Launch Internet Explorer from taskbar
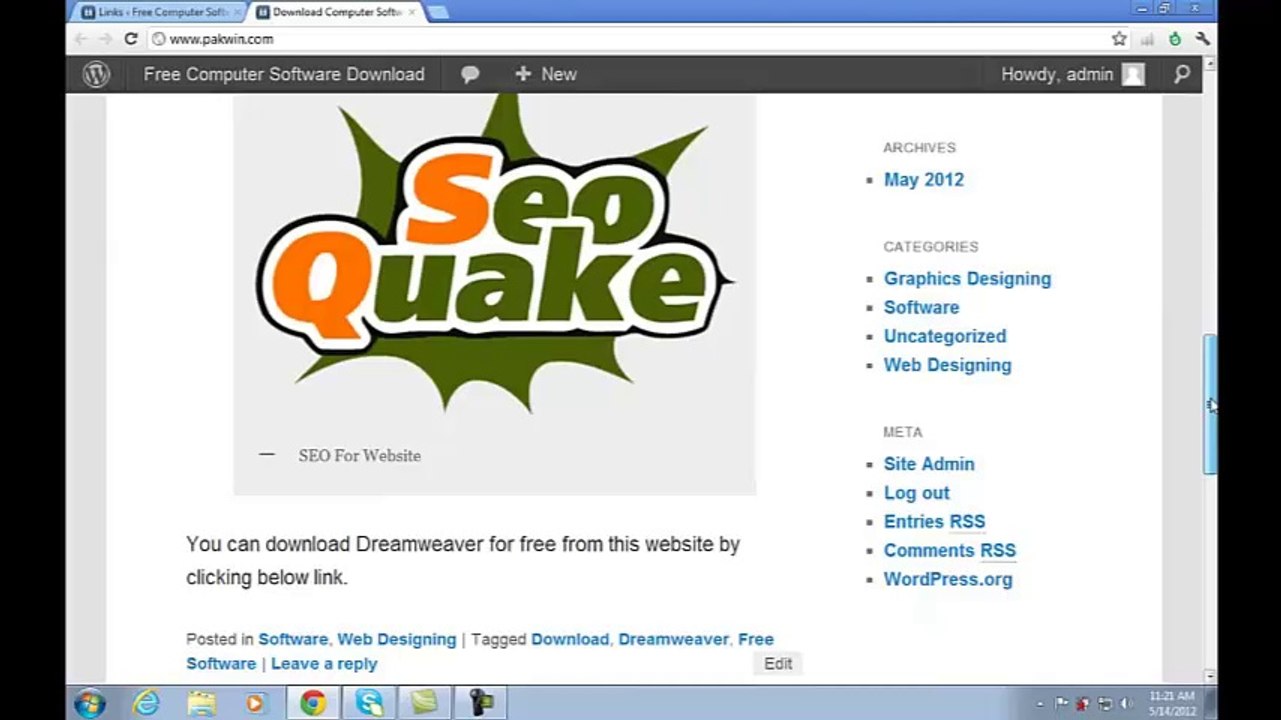The height and width of the screenshot is (720, 1281). coord(146,703)
